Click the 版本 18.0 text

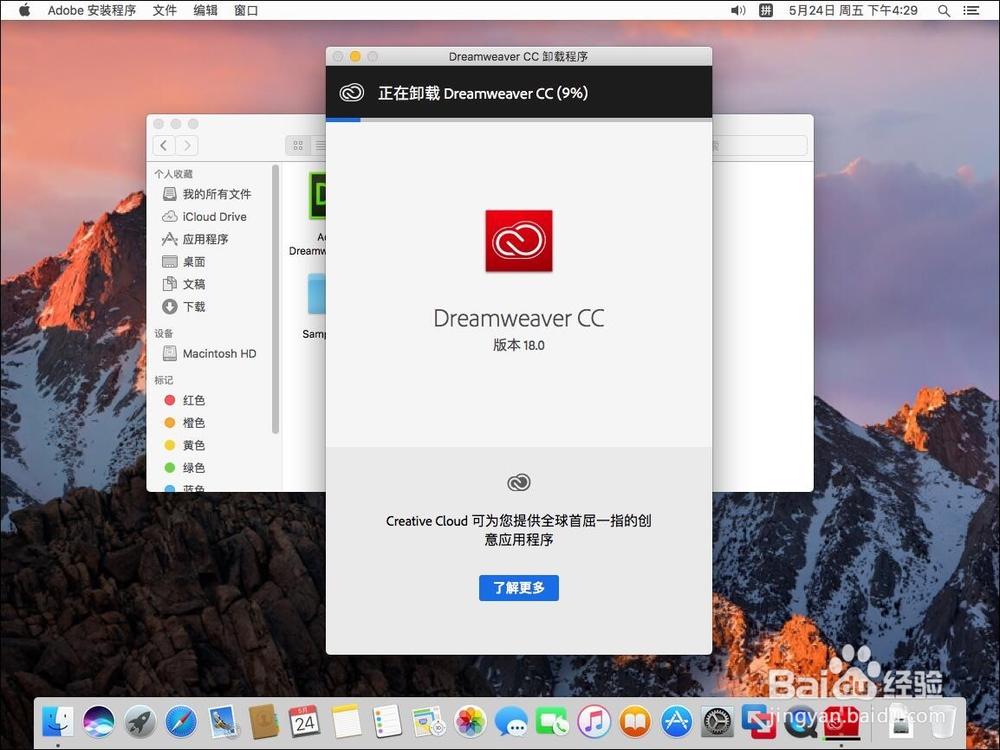[518, 345]
